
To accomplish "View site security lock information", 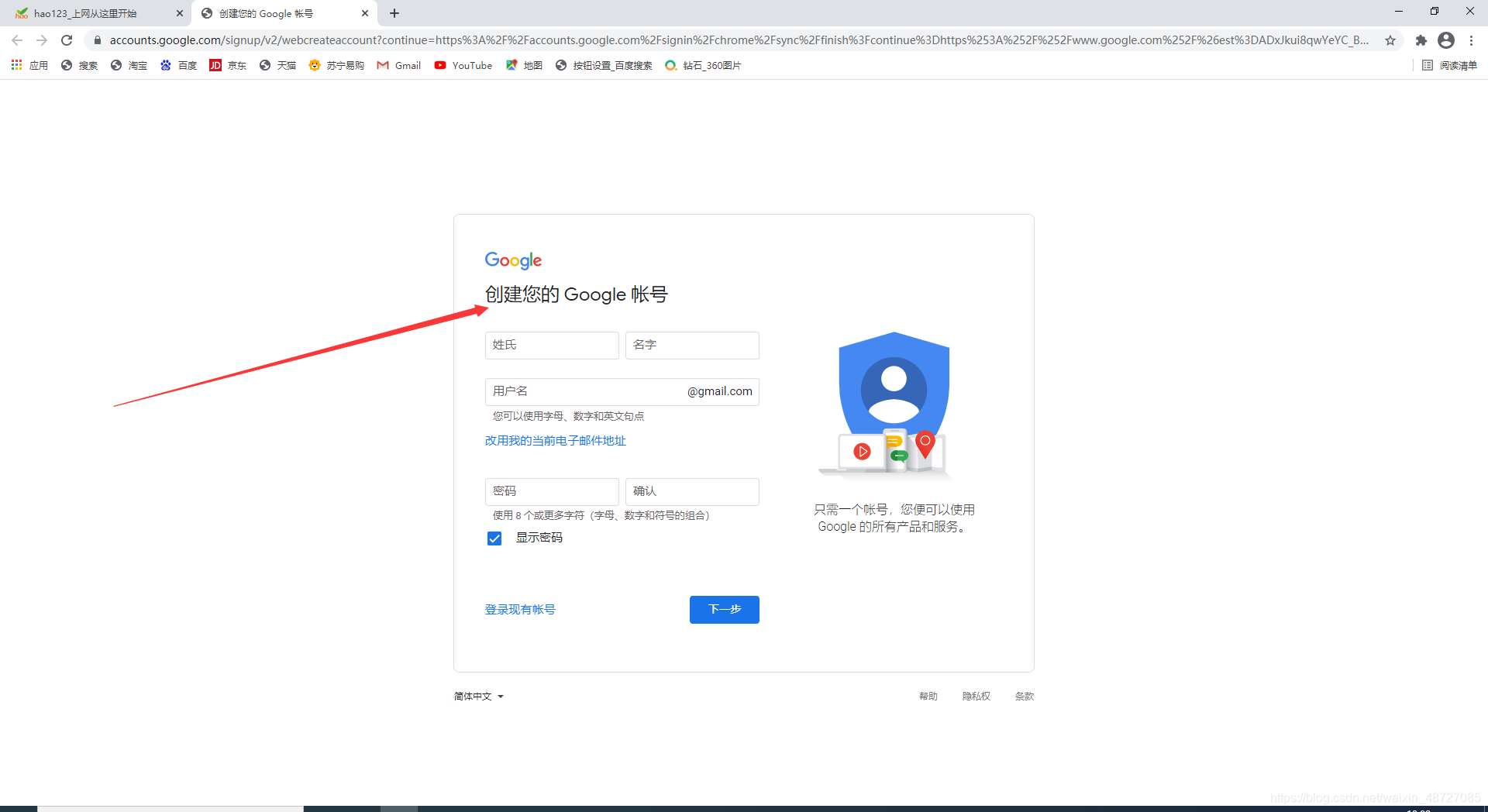I will click(97, 40).
